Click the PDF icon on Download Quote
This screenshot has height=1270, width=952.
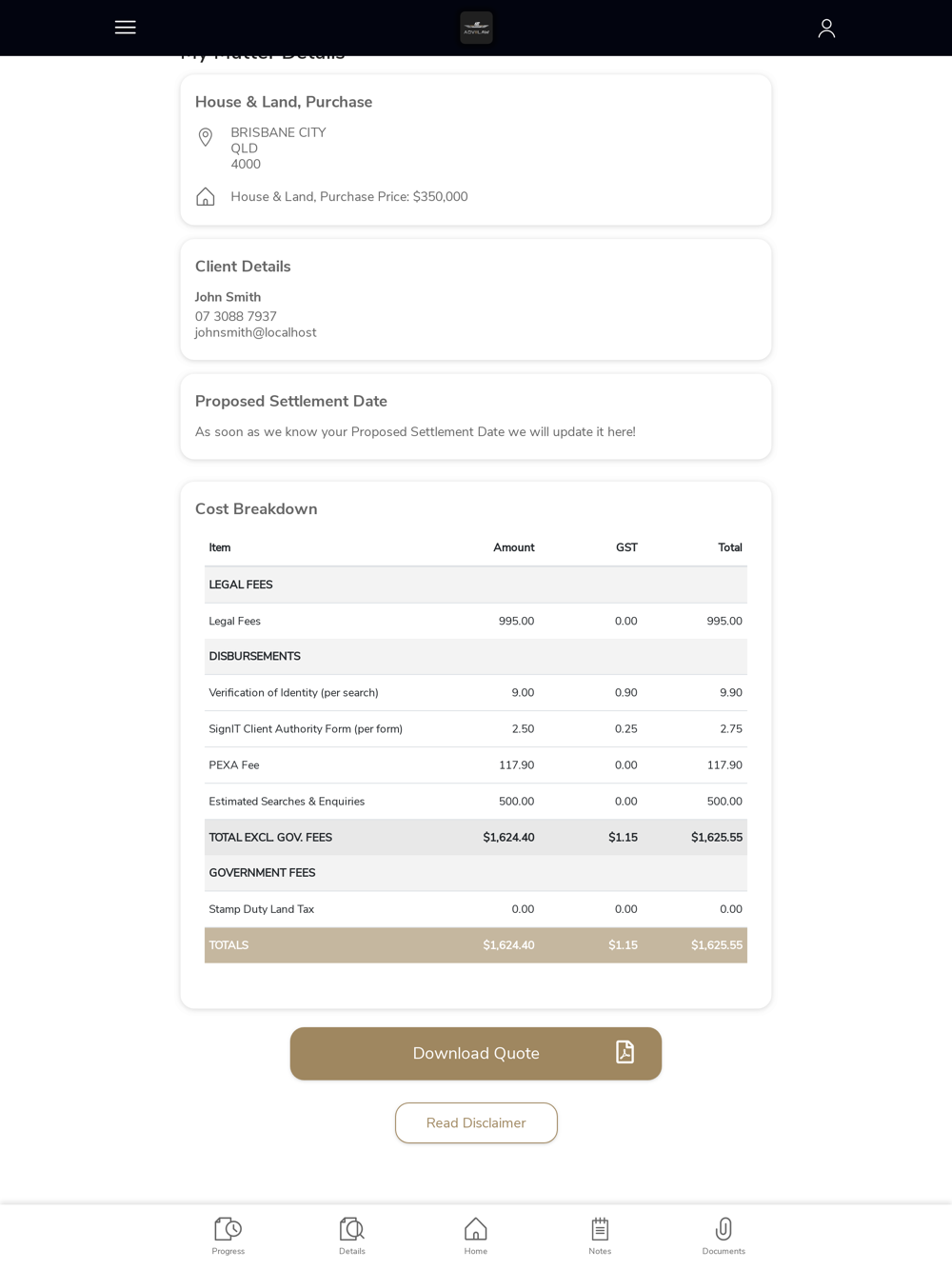pyautogui.click(x=625, y=1052)
